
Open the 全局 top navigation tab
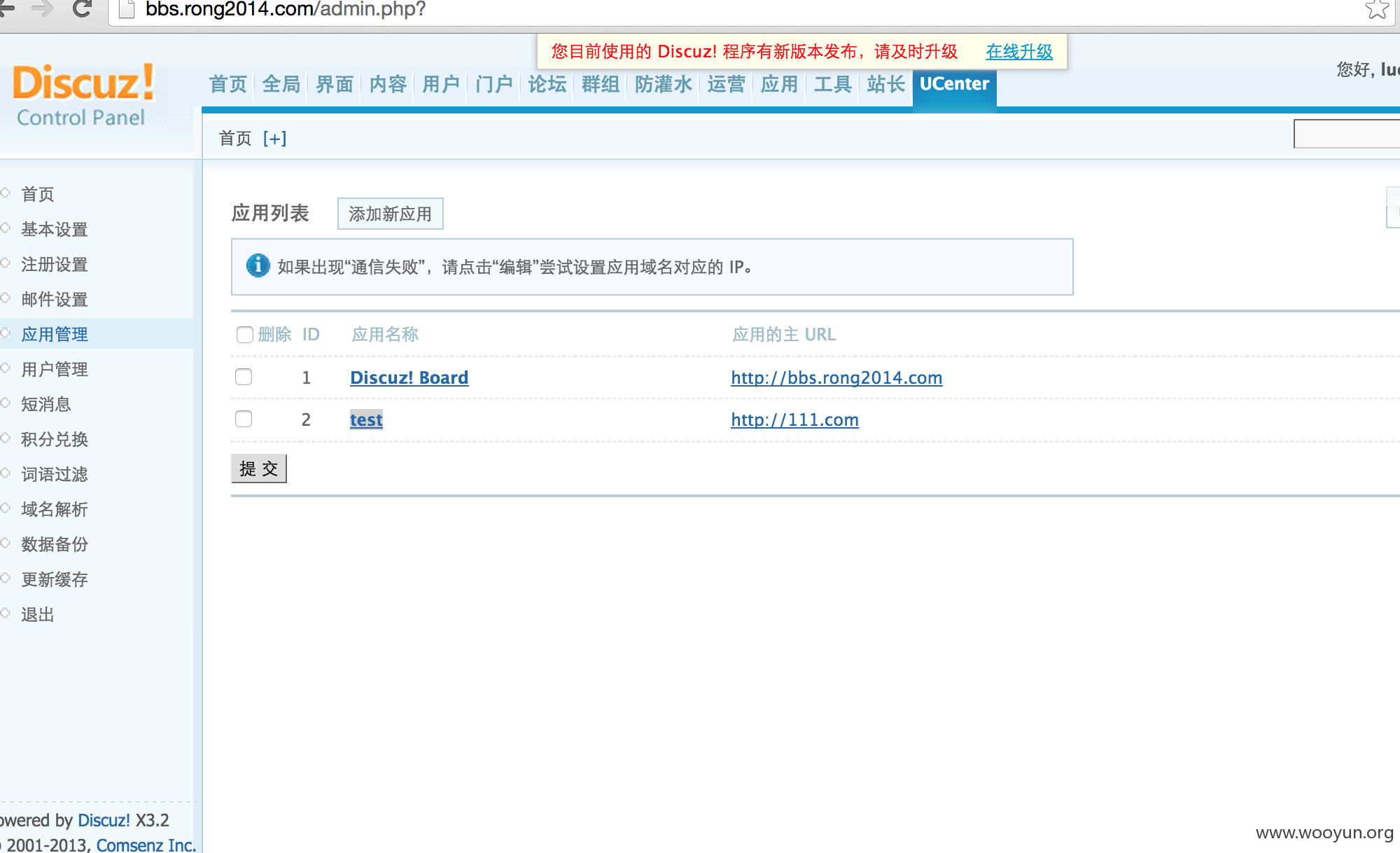[281, 85]
